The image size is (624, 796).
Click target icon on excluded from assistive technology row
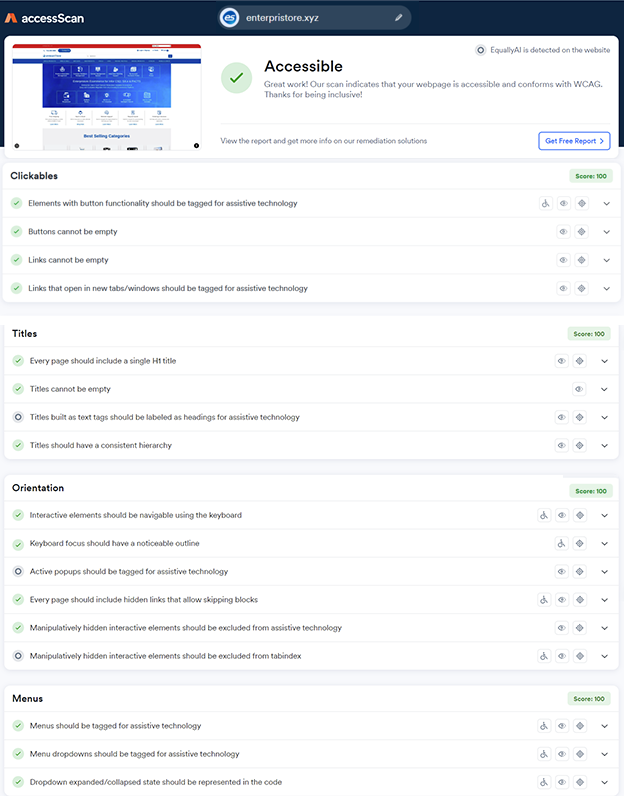(x=580, y=628)
